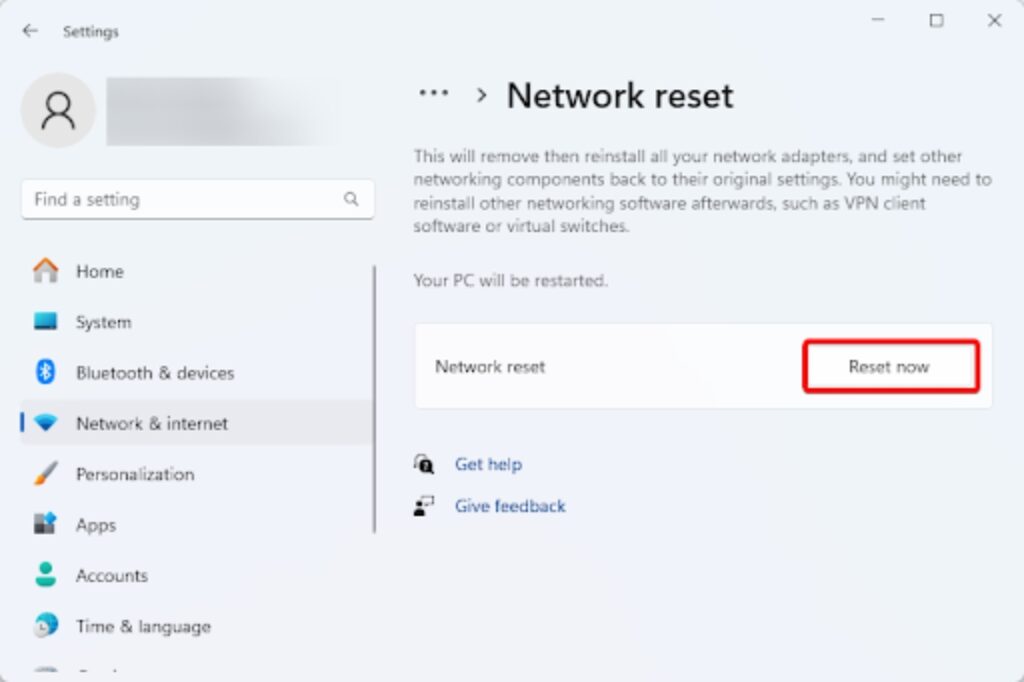This screenshot has width=1024, height=682.
Task: Click the System monitor icon
Action: 46,322
